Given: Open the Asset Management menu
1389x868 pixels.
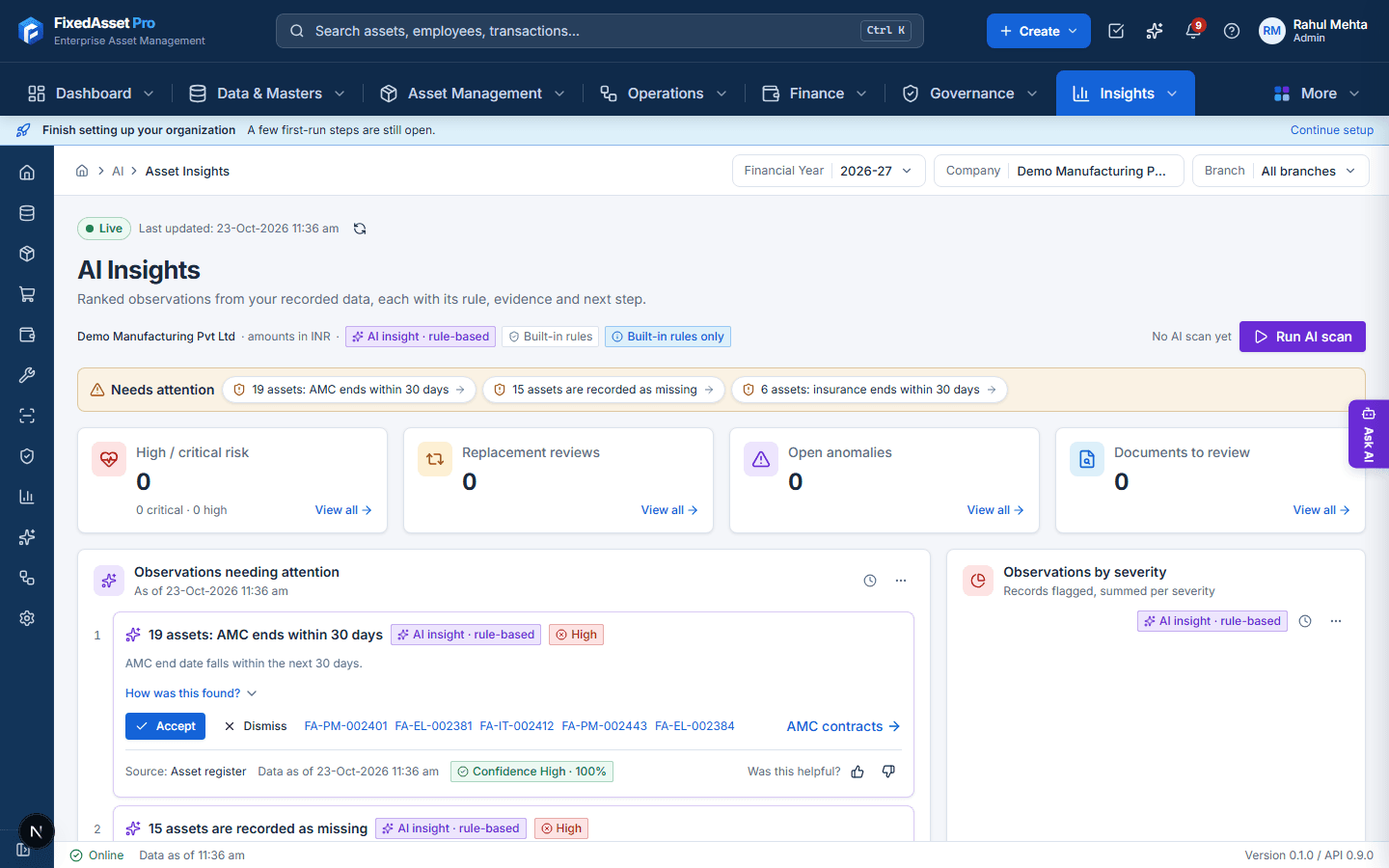Looking at the screenshot, I should tap(472, 94).
